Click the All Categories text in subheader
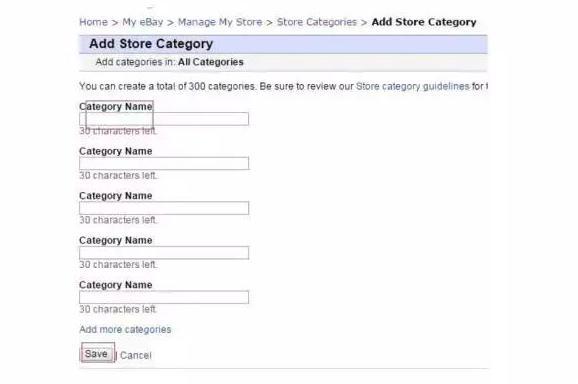 click(211, 62)
